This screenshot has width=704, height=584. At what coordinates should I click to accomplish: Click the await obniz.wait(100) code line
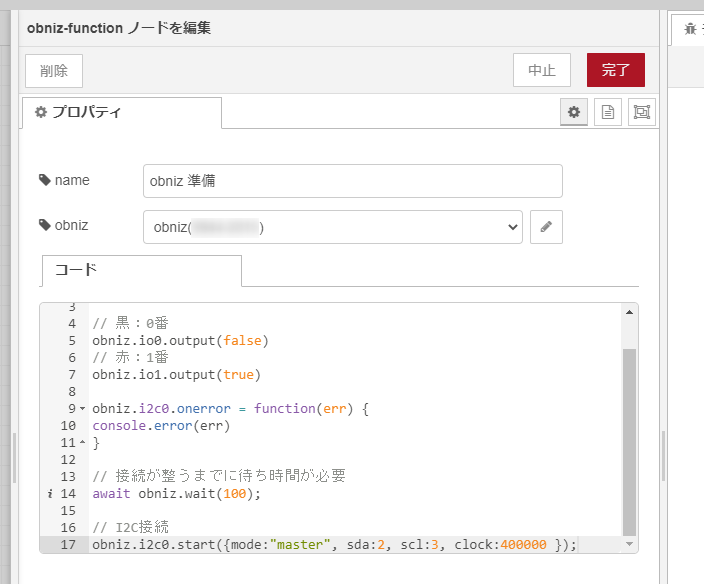[176, 493]
